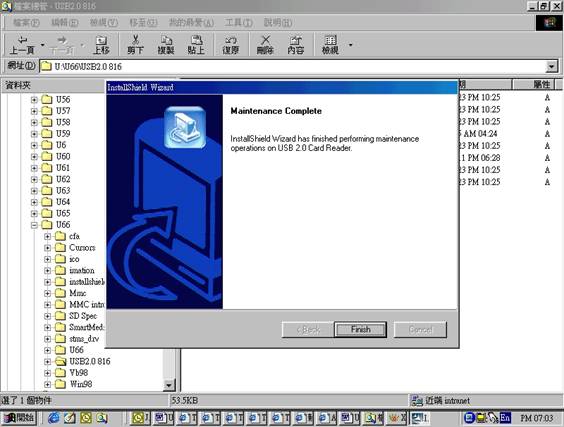Open the 我的最愛 (A) menu
This screenshot has height=427, width=564.
click(x=191, y=23)
